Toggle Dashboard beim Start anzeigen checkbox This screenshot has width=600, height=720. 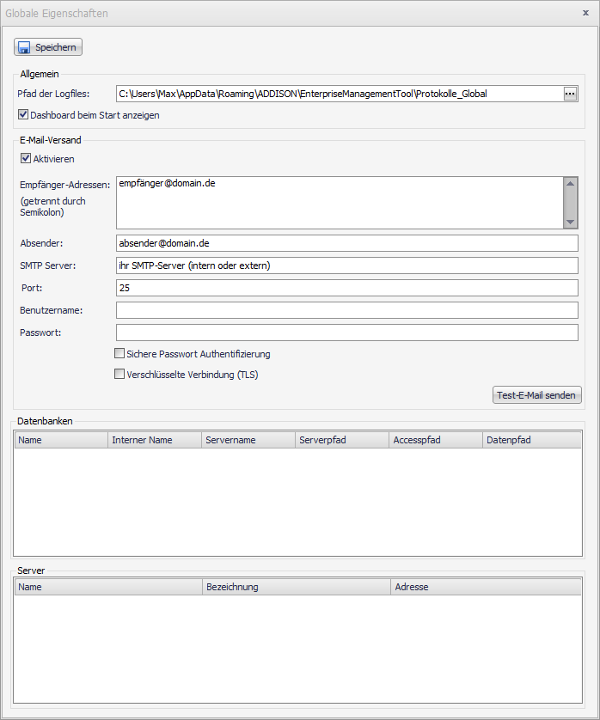23,114
